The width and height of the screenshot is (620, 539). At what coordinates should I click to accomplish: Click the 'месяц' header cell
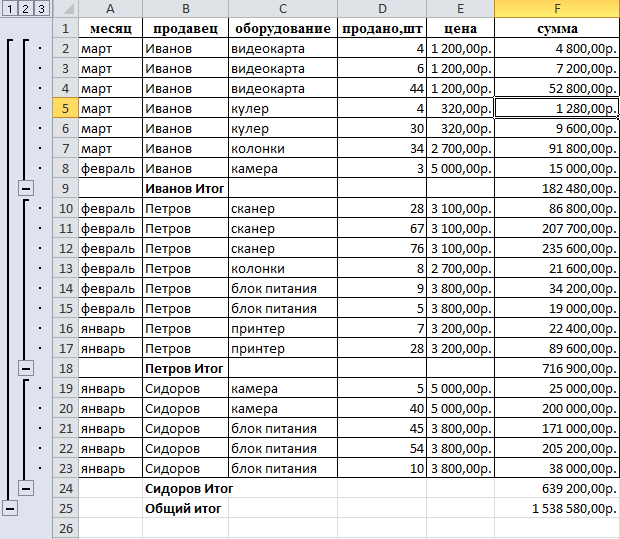coord(110,28)
